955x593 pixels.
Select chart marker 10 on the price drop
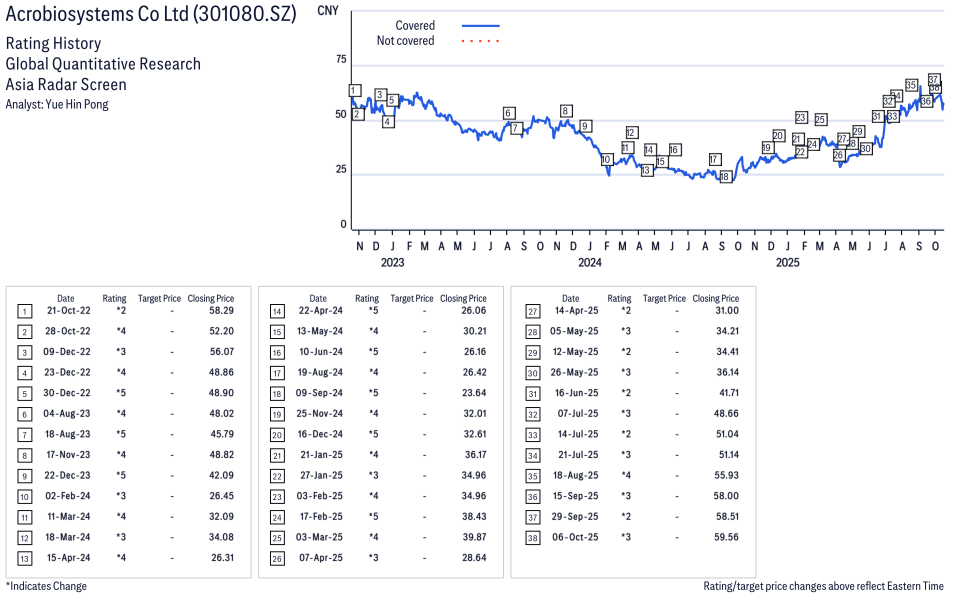pos(606,160)
